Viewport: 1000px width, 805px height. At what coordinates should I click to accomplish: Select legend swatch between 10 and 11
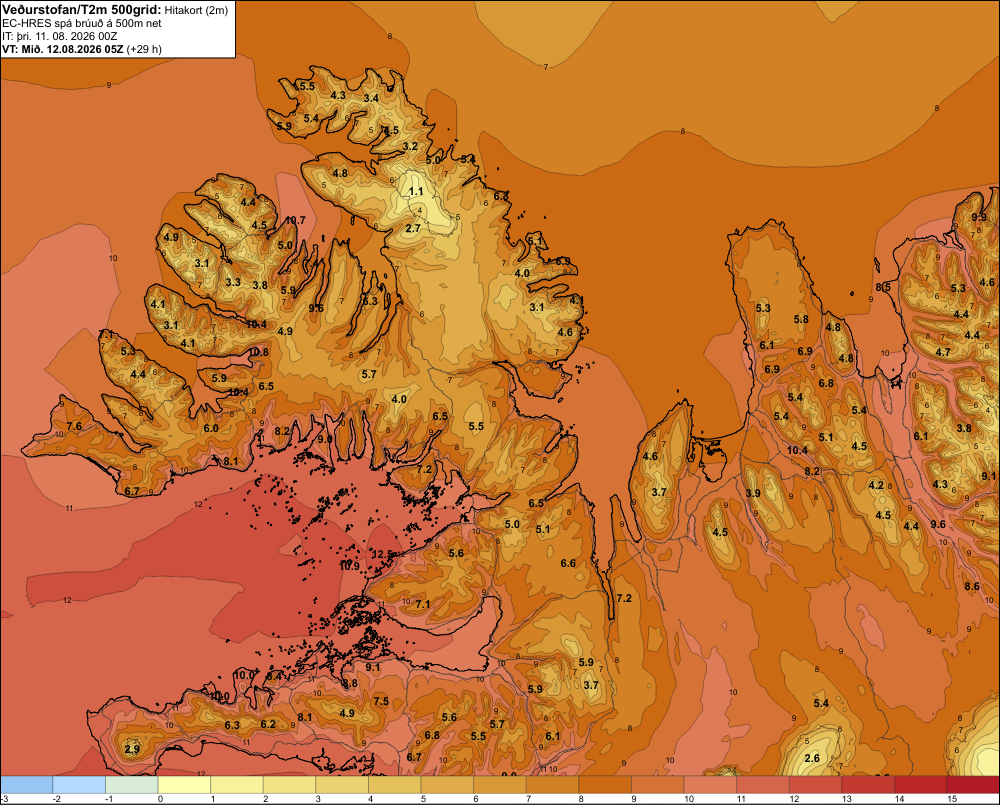click(x=710, y=785)
